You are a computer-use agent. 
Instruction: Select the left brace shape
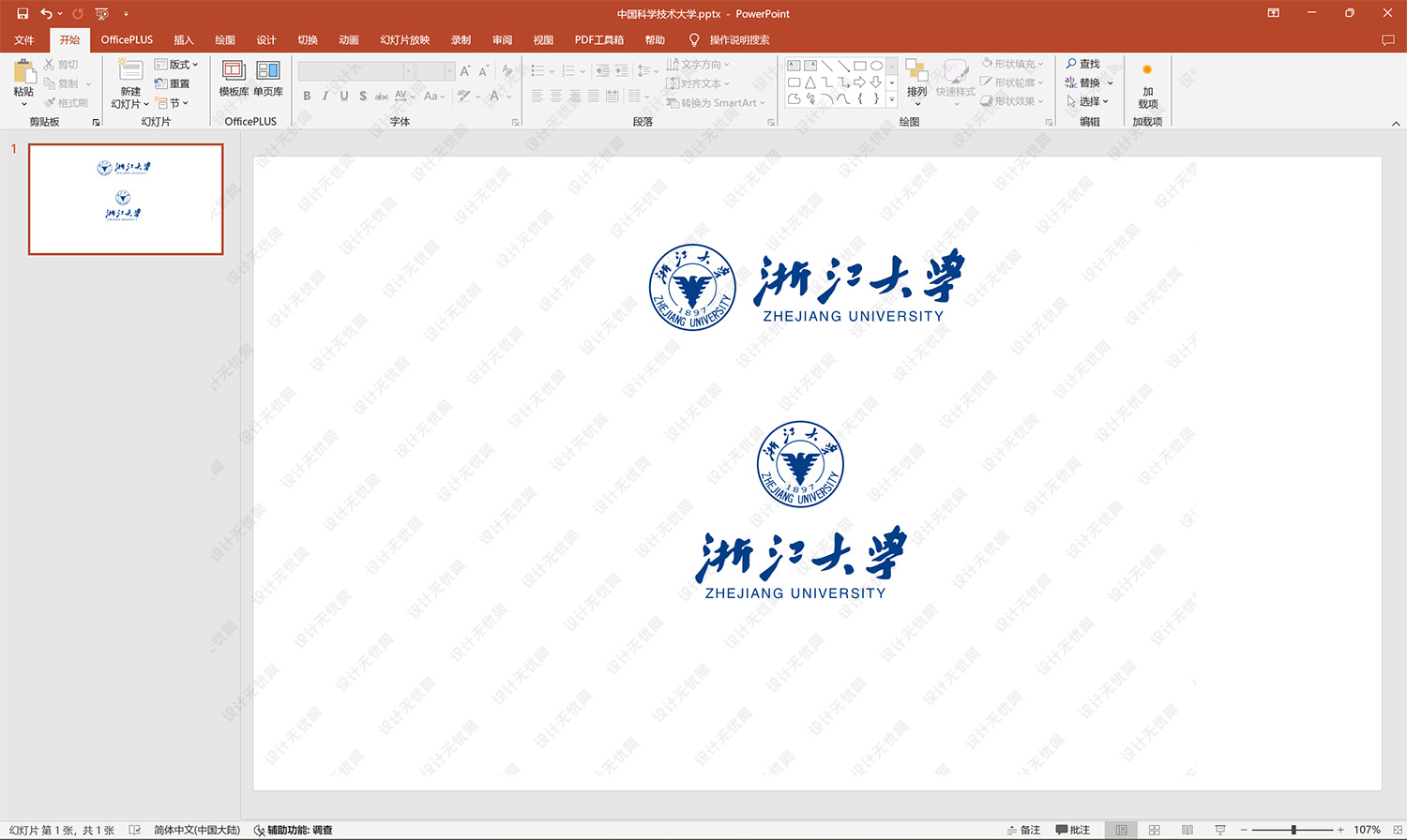click(x=860, y=98)
